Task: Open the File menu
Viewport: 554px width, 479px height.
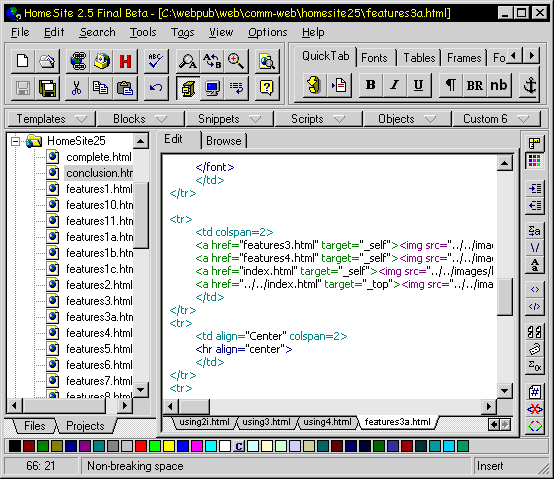Action: pyautogui.click(x=20, y=32)
